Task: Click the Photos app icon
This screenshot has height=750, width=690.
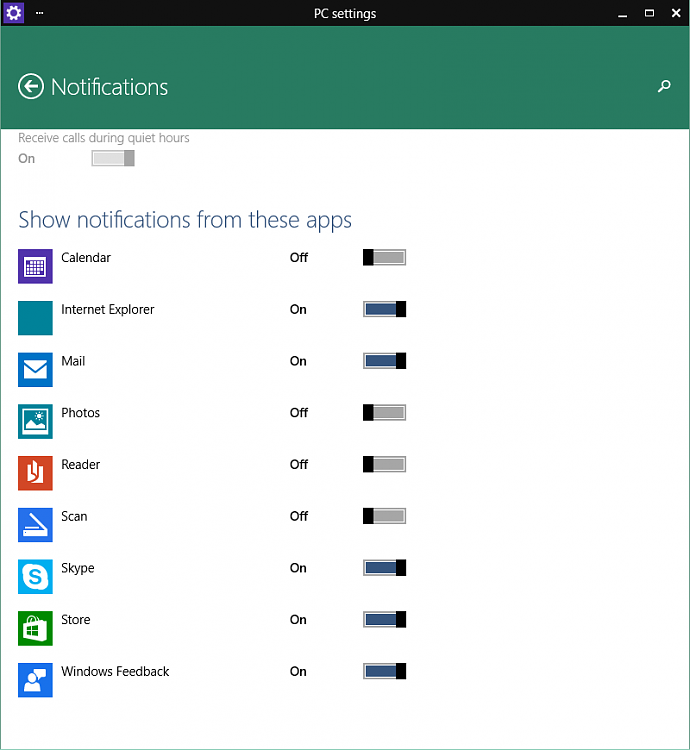Action: coord(35,421)
